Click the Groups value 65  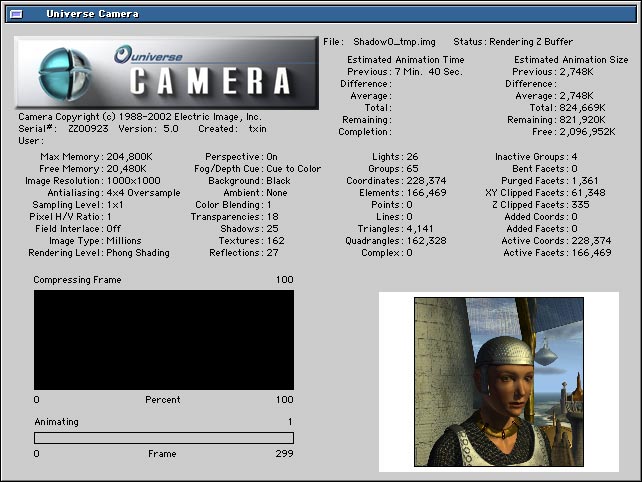pos(413,169)
